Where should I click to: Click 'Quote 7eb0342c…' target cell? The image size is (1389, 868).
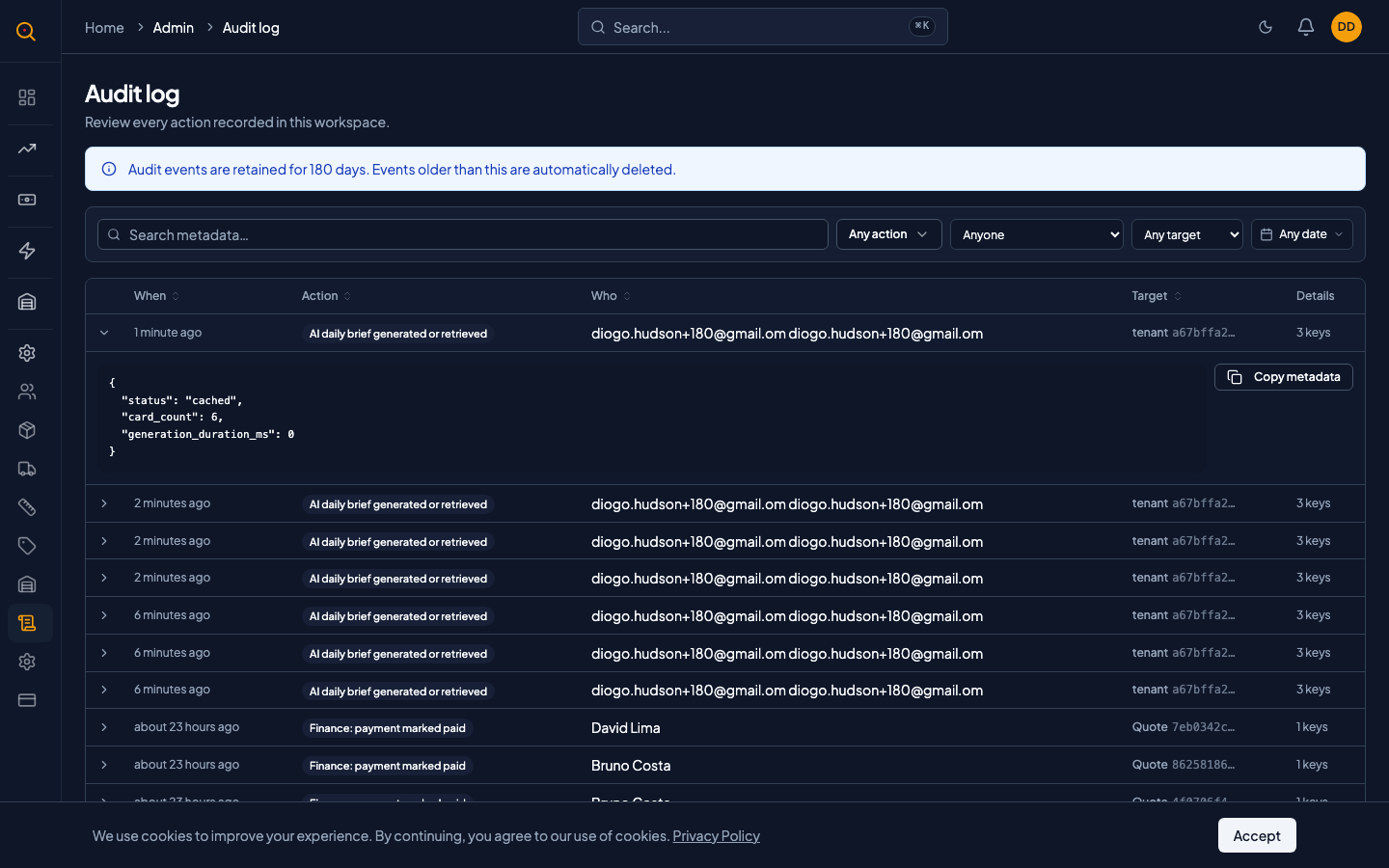tap(1184, 727)
